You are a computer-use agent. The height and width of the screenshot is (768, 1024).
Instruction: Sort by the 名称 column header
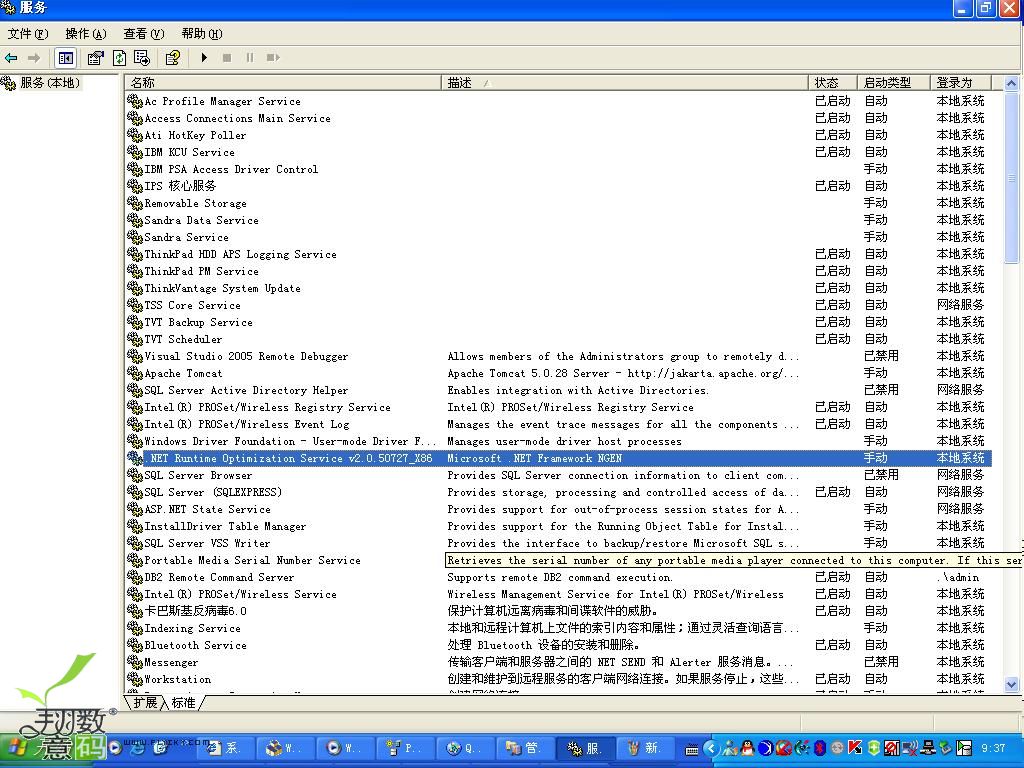coord(283,83)
